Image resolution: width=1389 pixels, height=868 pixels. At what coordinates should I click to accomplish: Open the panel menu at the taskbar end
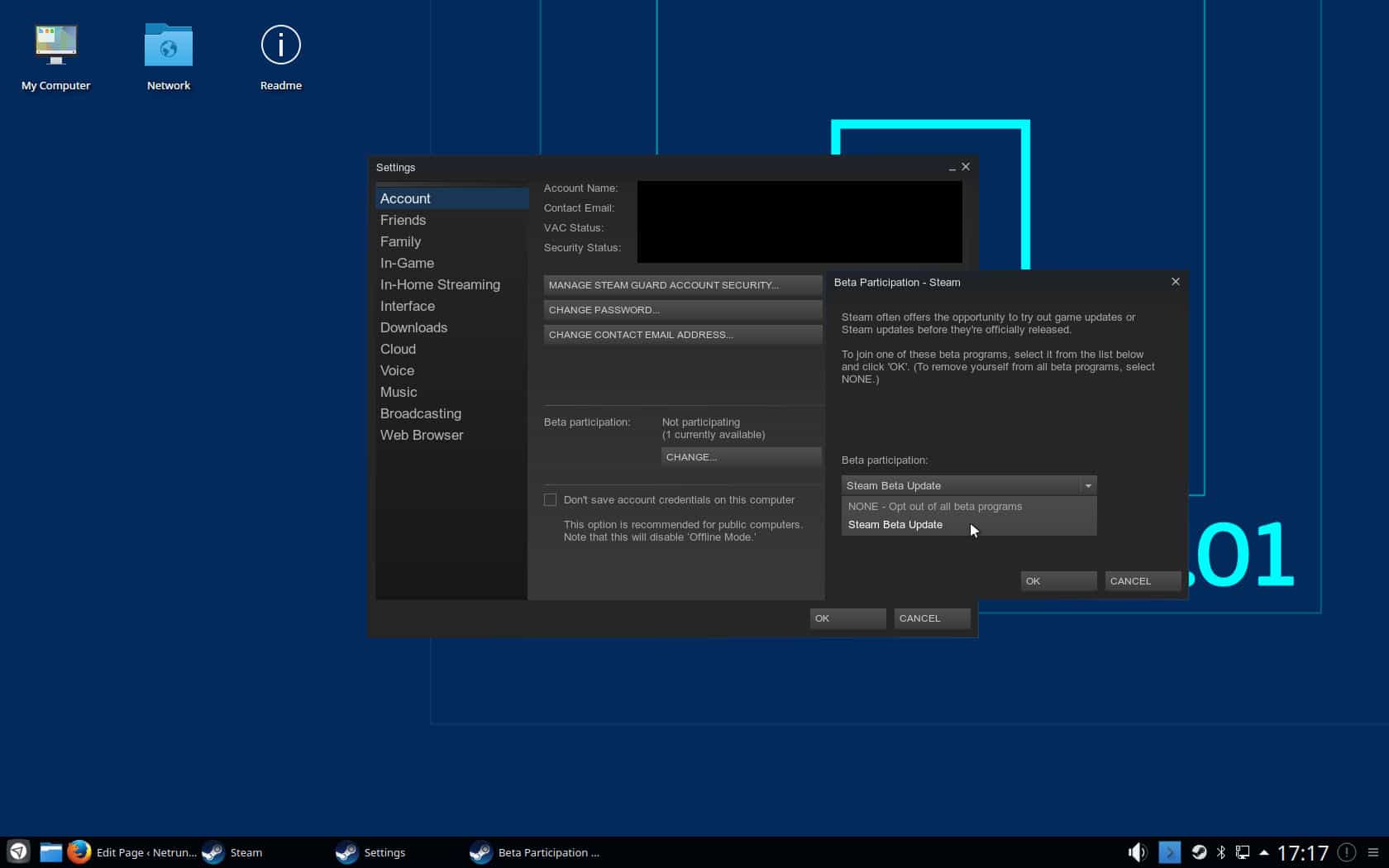[x=1373, y=851]
